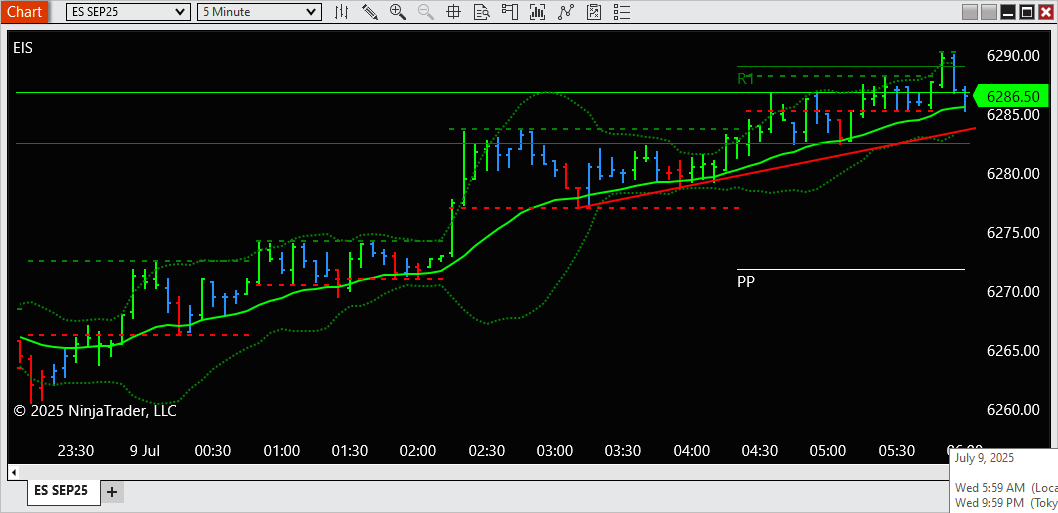Click the orange Chart title button
The image size is (1058, 513).
pyautogui.click(x=24, y=11)
